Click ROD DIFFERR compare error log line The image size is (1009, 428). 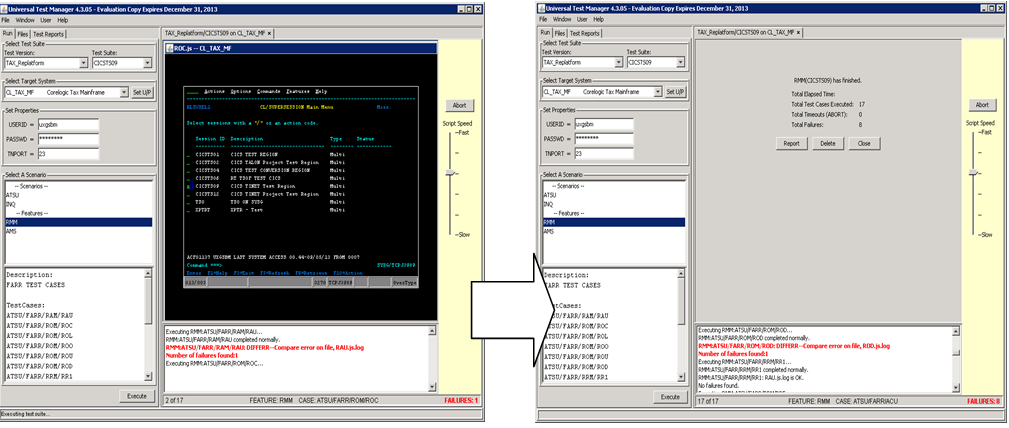point(794,346)
